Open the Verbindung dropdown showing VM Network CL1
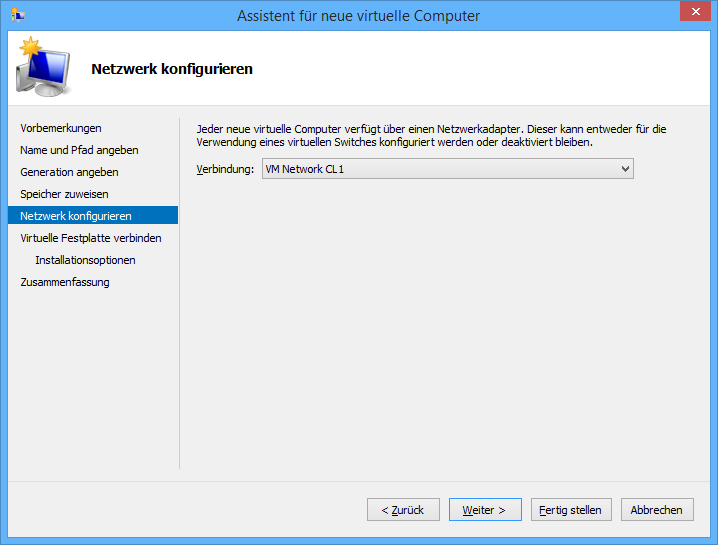Screen dimensions: 718x545 447,170
